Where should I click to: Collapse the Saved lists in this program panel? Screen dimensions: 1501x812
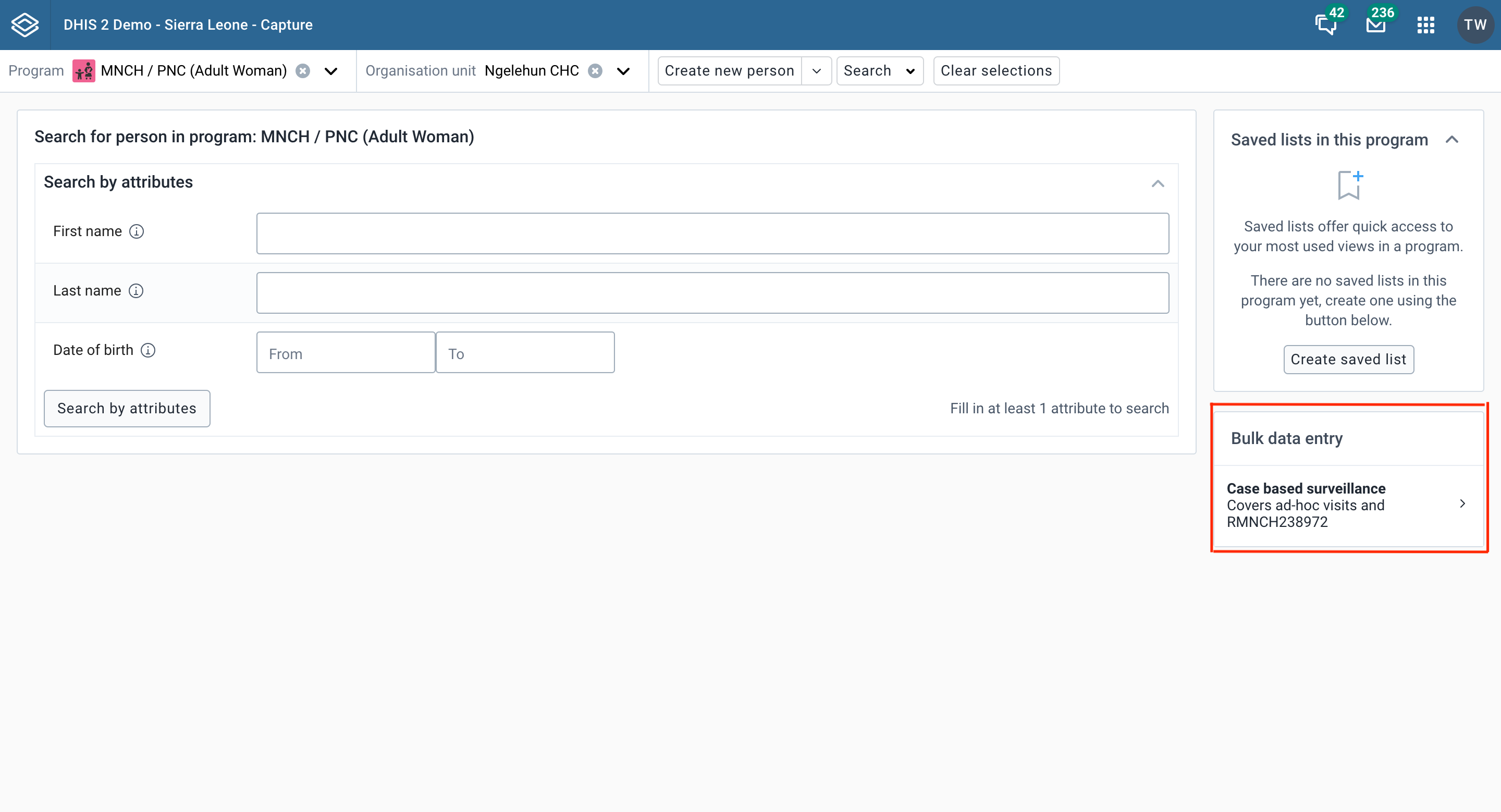[x=1452, y=139]
